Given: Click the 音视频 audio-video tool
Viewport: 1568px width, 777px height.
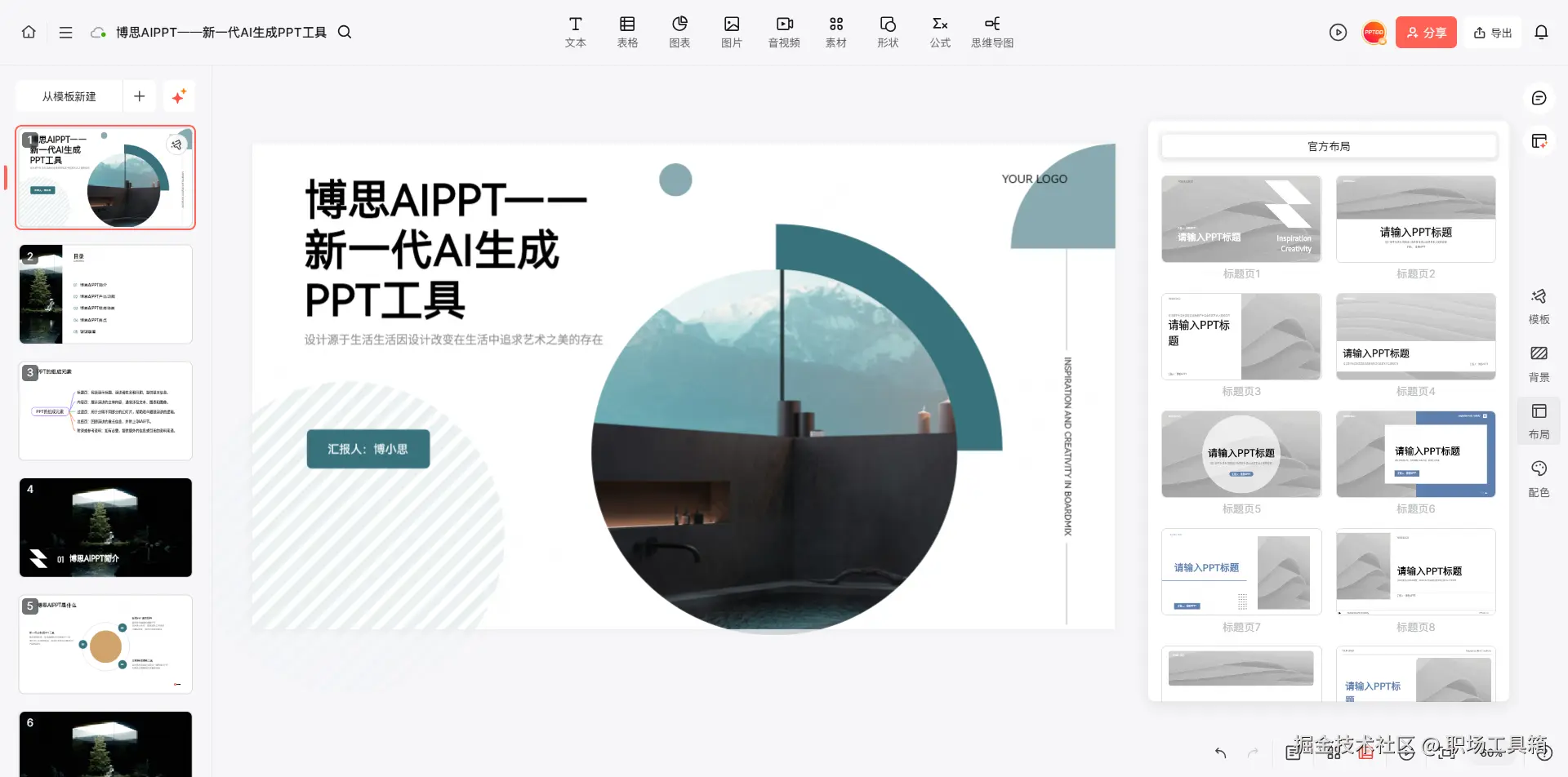Looking at the screenshot, I should (x=783, y=32).
